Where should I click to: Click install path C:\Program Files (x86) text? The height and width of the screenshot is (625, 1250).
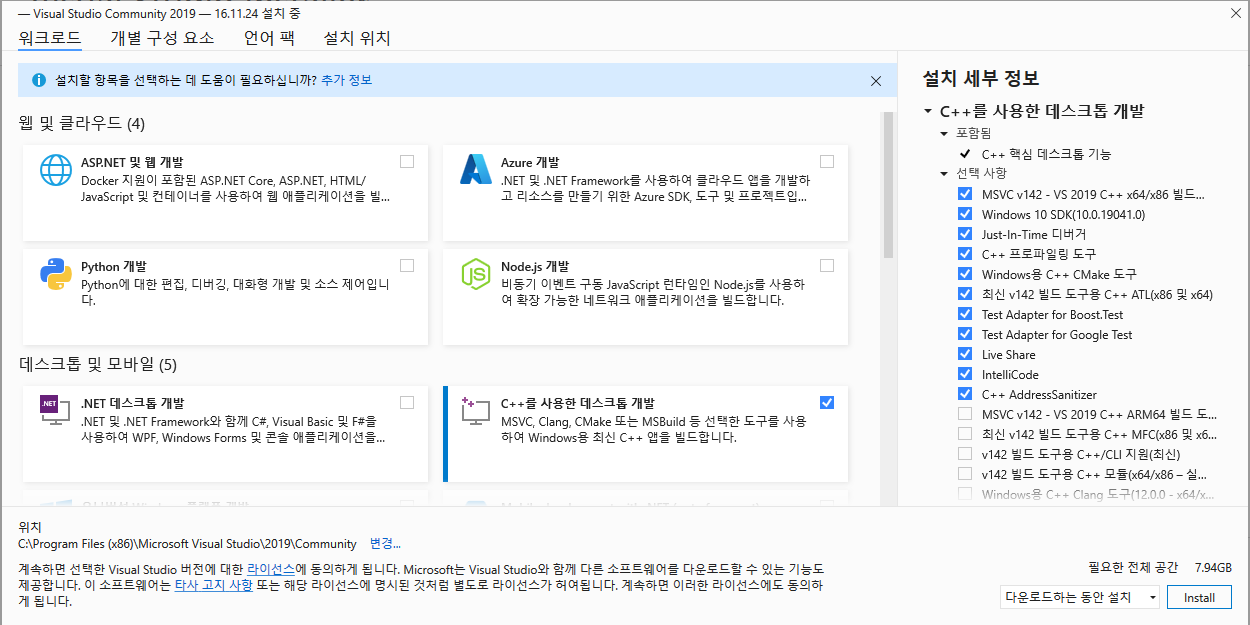[x=188, y=544]
